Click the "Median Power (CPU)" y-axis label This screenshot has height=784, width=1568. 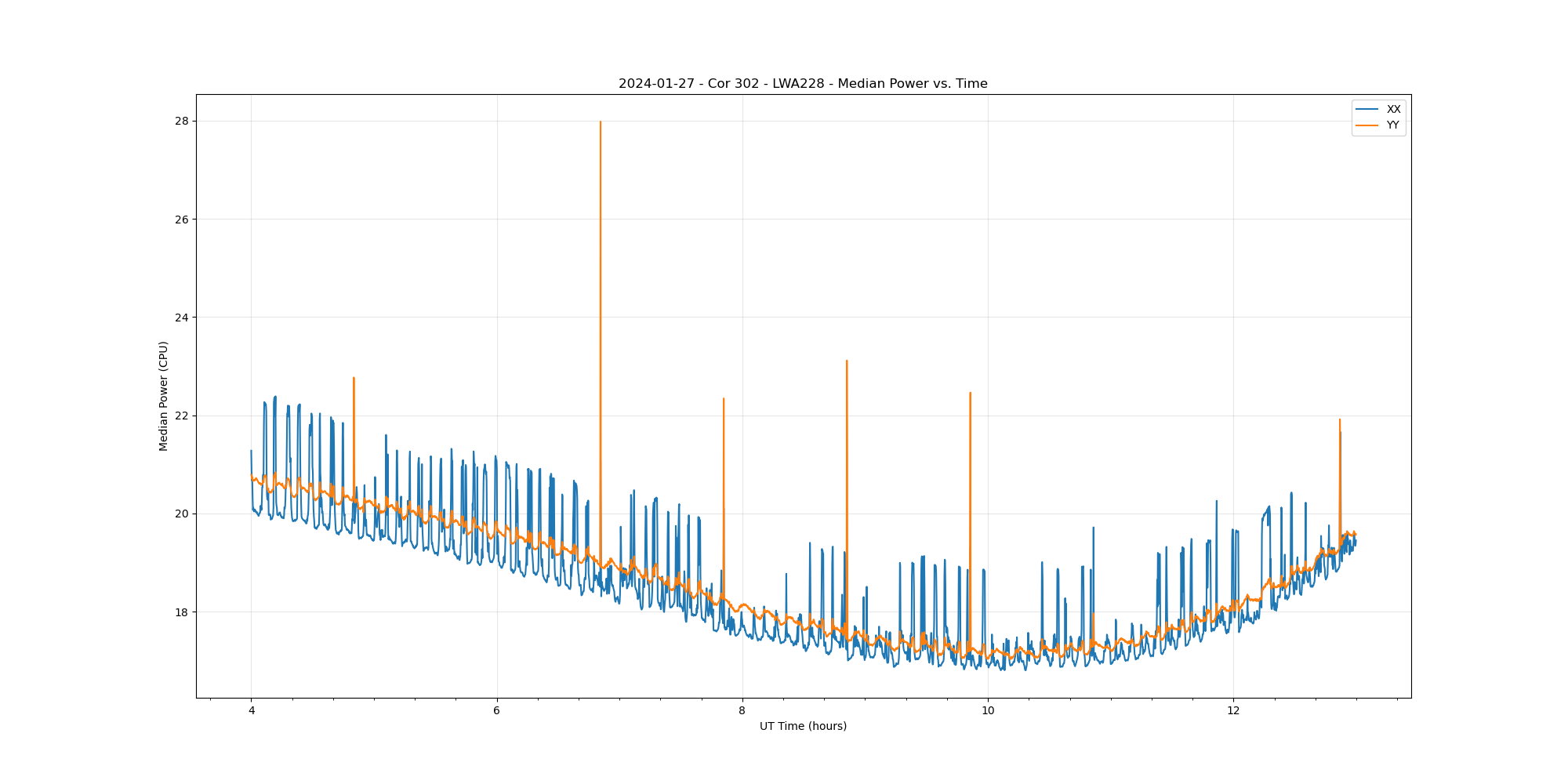coord(164,396)
